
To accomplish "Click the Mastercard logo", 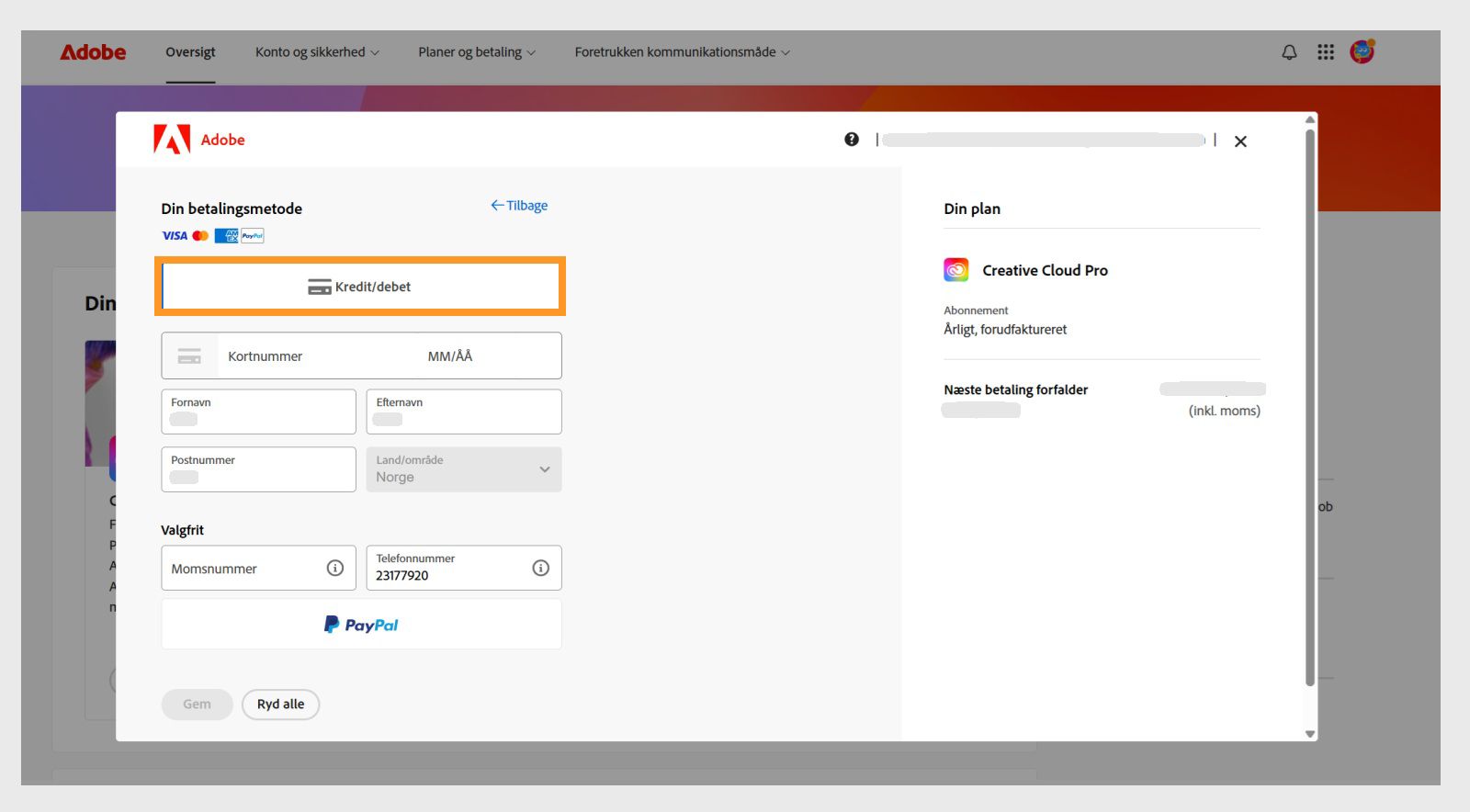I will click(200, 236).
